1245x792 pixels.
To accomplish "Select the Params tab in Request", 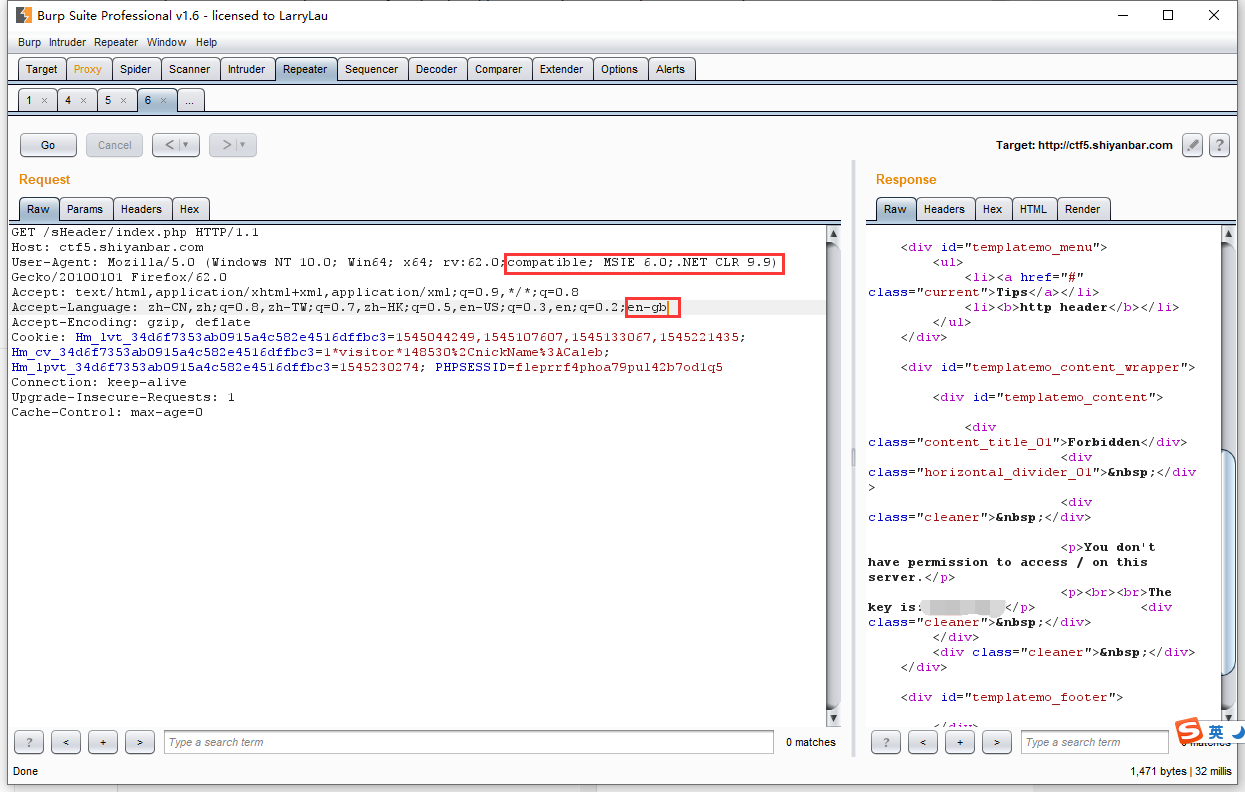I will click(85, 209).
